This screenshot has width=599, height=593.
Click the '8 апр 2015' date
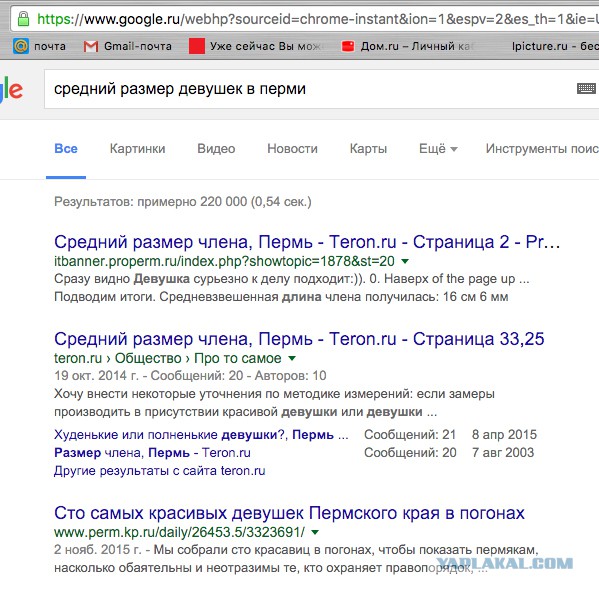tap(504, 434)
